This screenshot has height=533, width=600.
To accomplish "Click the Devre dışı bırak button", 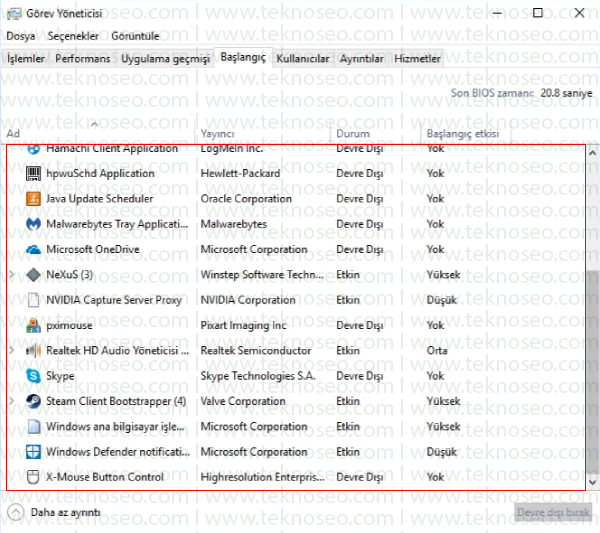I will pos(553,512).
